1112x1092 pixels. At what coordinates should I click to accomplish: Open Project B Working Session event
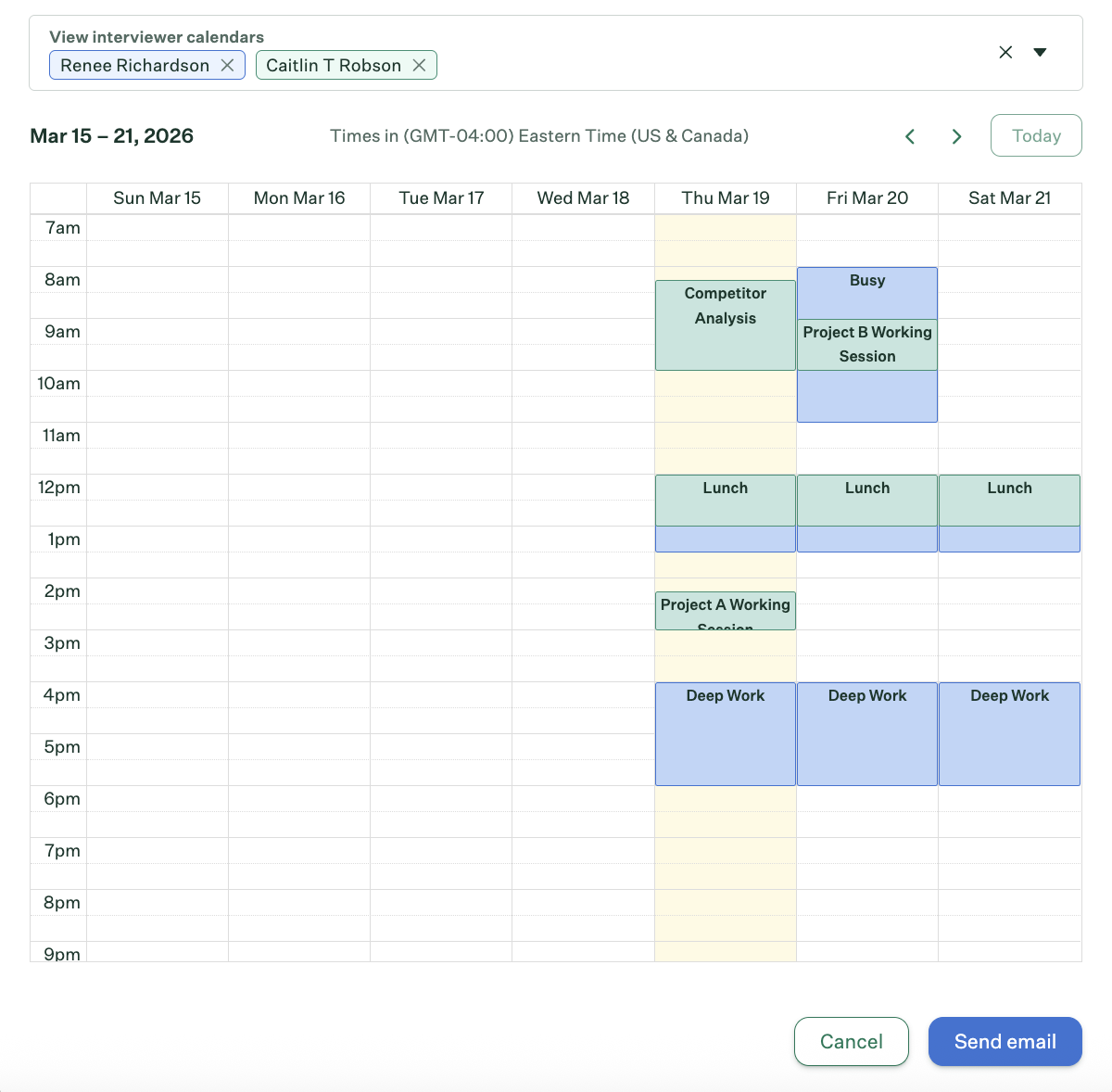pyautogui.click(x=866, y=344)
